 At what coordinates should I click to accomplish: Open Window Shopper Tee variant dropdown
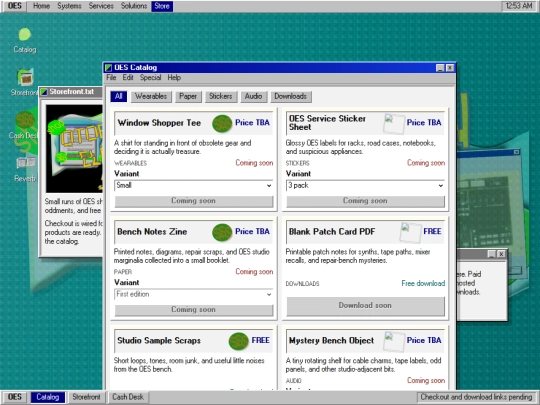[x=194, y=185]
